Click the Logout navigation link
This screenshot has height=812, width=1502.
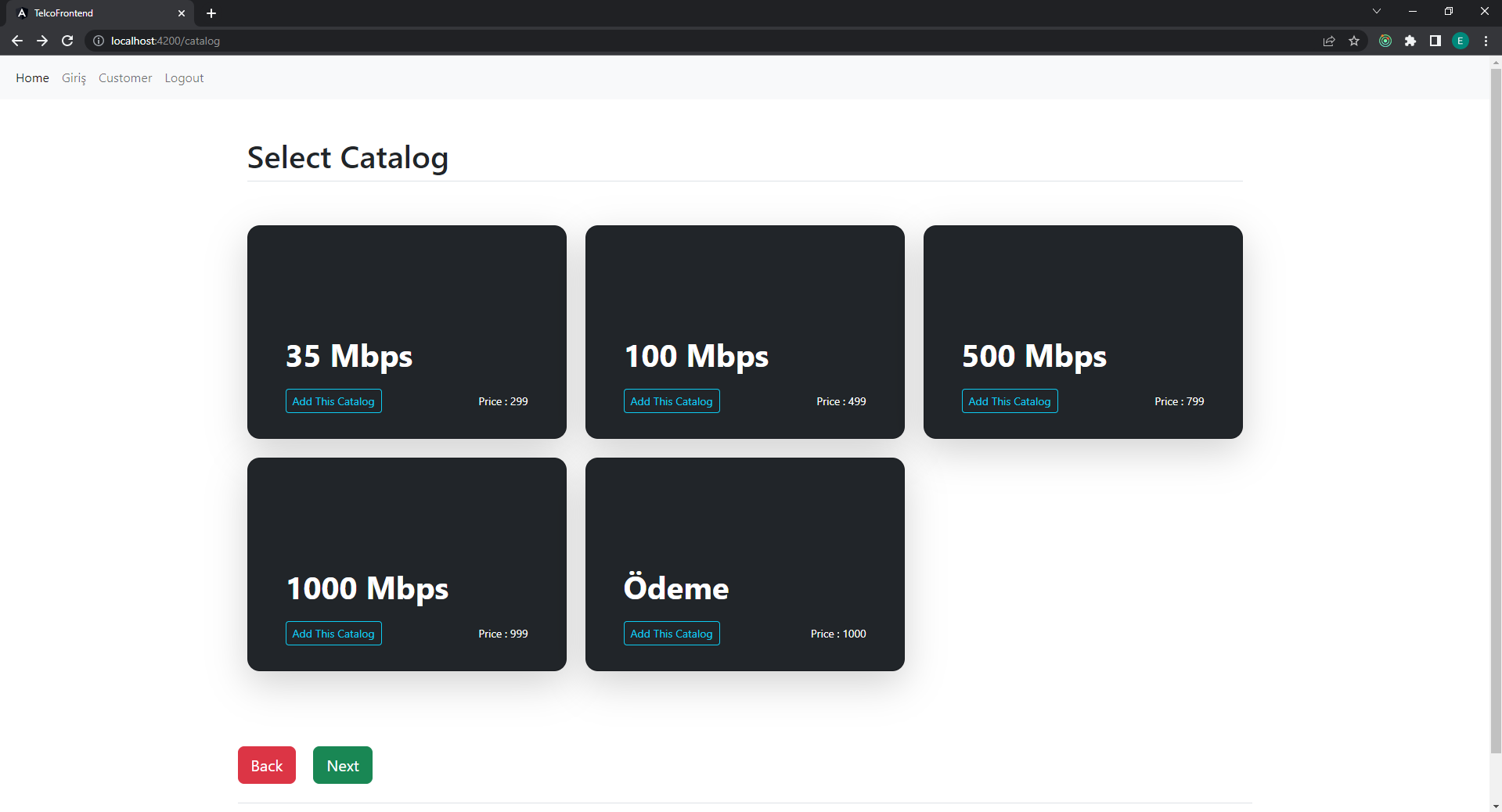[x=184, y=77]
